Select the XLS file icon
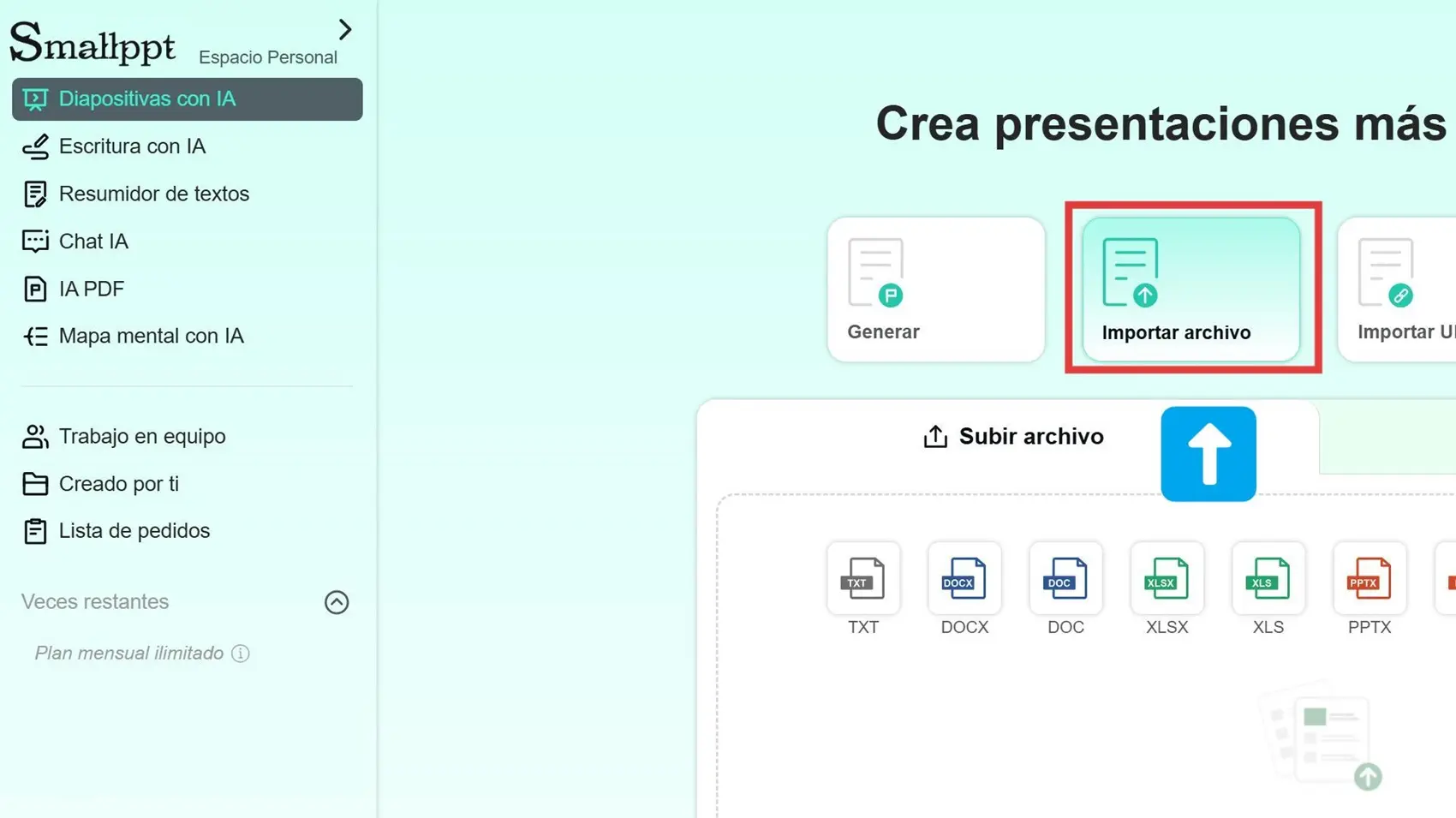Image resolution: width=1456 pixels, height=818 pixels. 1268,578
